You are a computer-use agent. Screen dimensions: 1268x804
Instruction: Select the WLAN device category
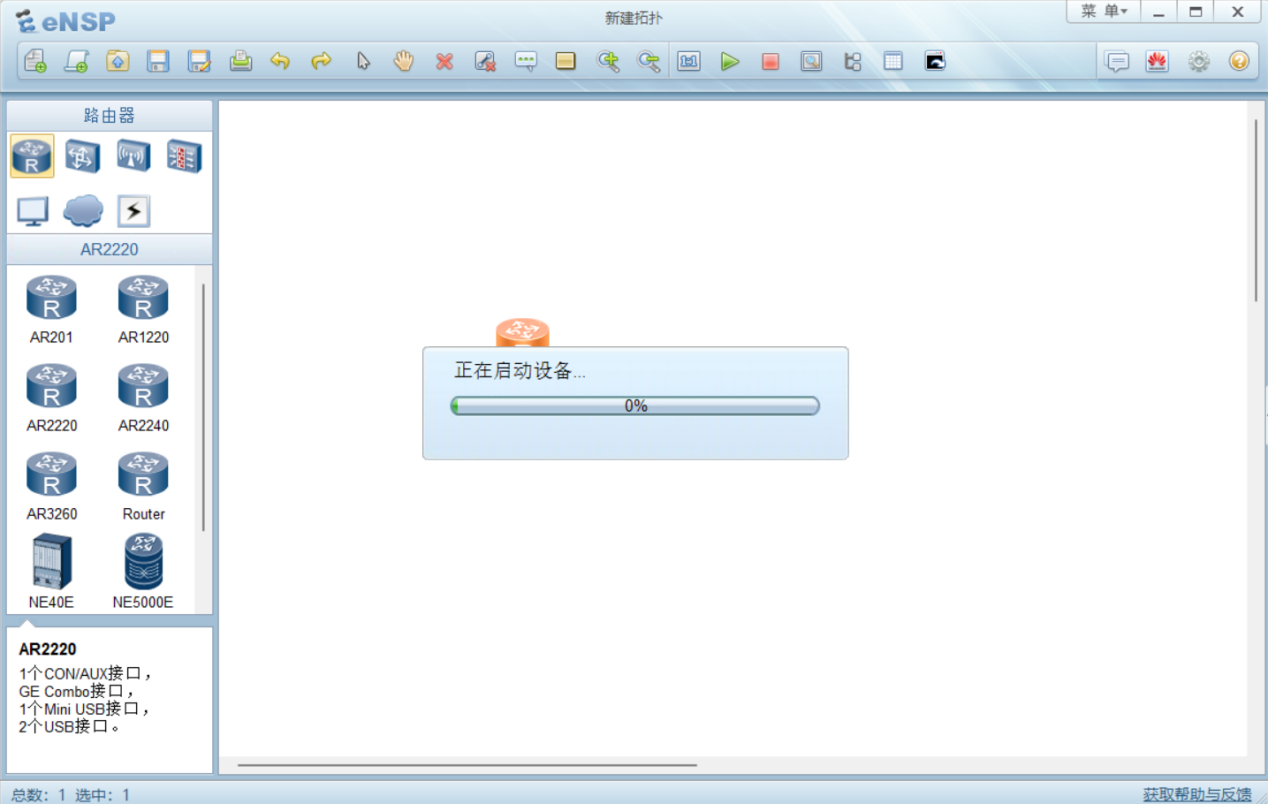[134, 156]
